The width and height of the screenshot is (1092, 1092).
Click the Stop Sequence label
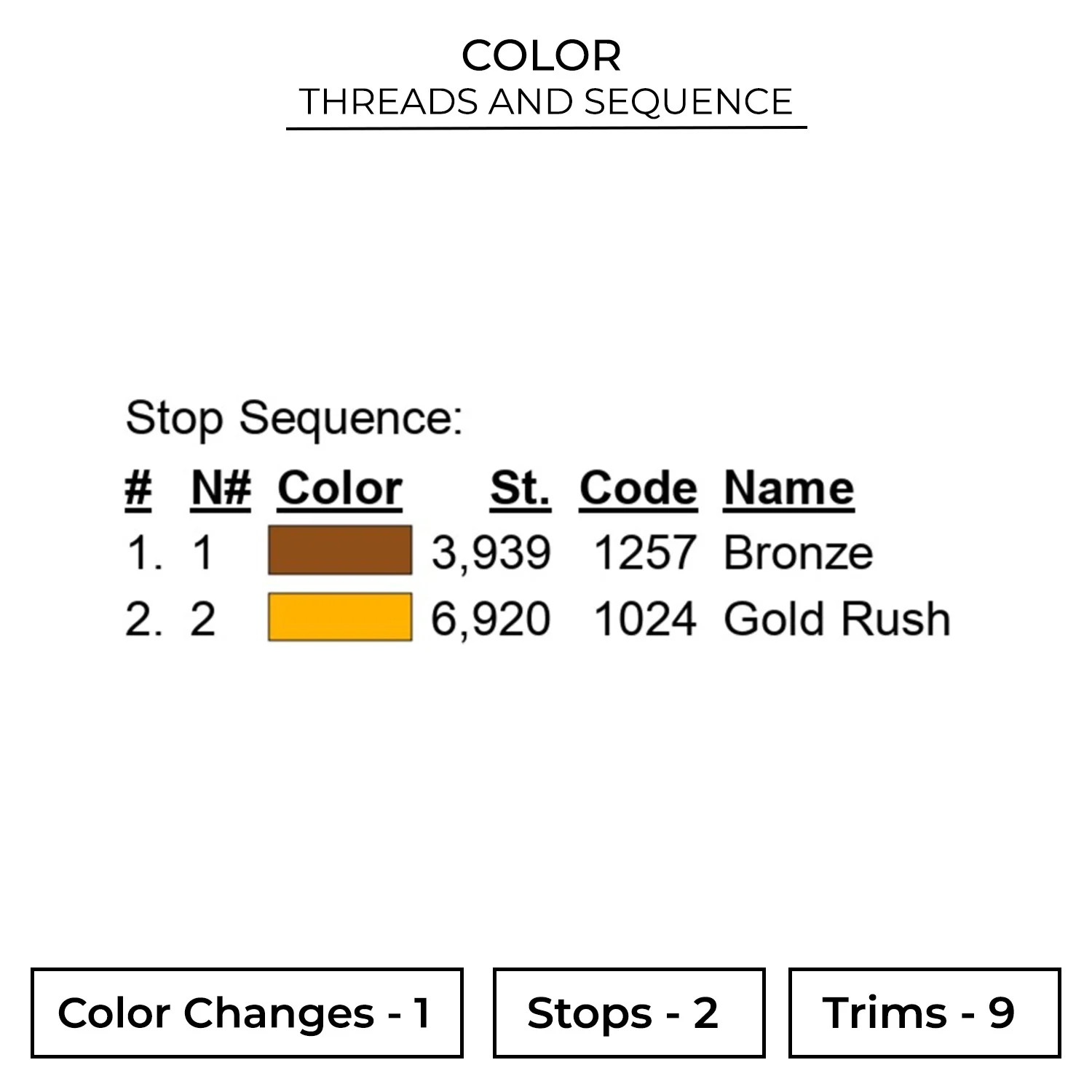point(294,419)
